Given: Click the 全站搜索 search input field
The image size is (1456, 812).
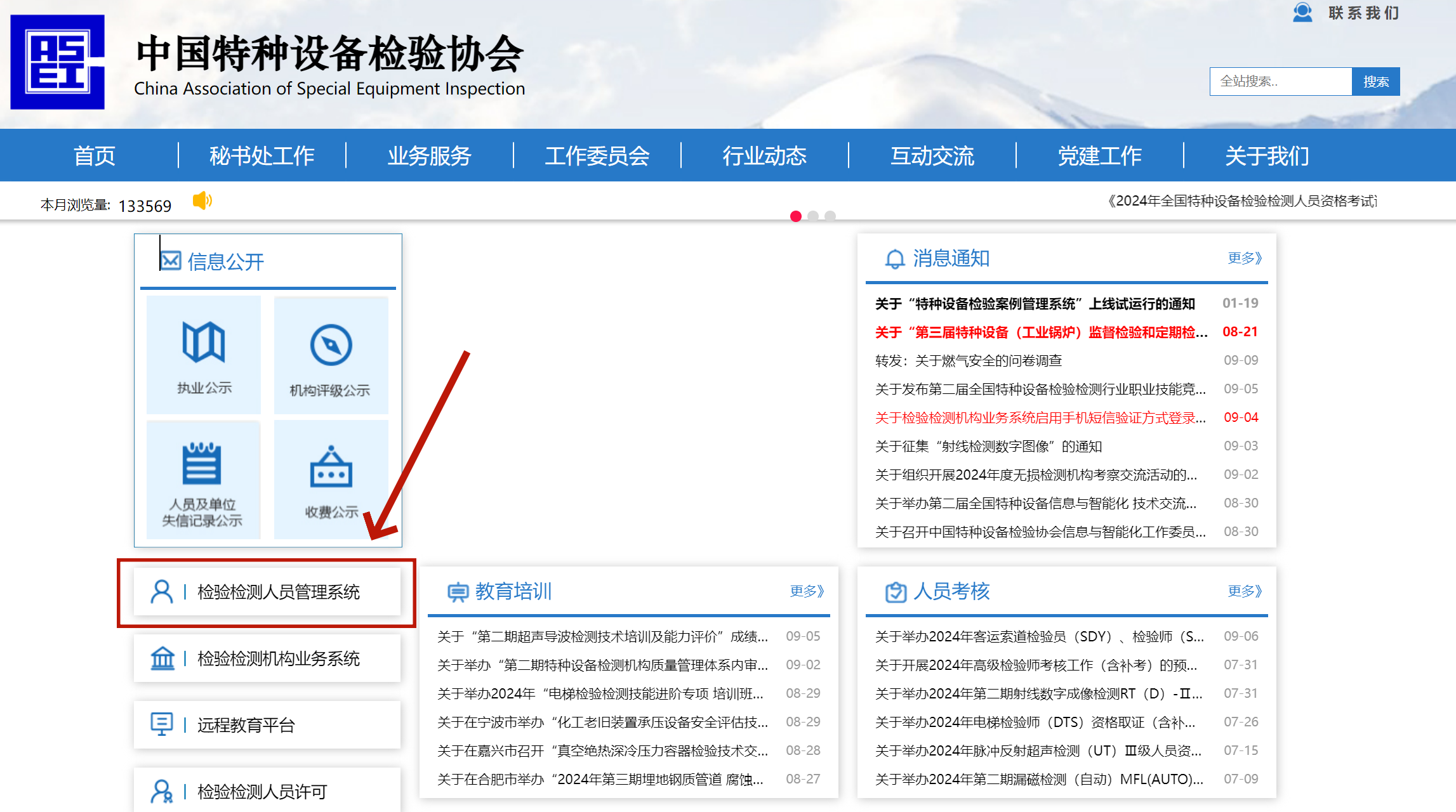Looking at the screenshot, I should tap(1281, 81).
